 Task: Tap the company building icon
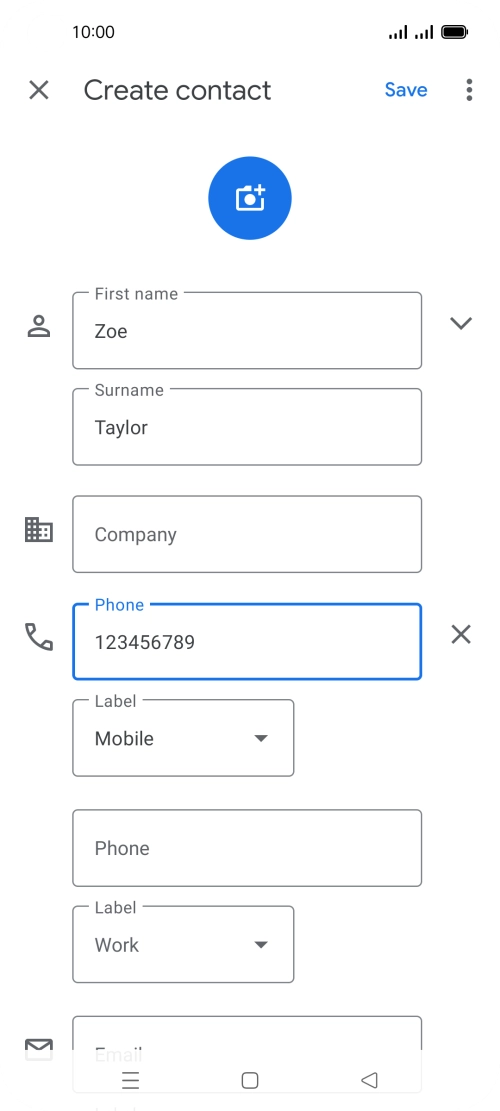pos(39,530)
